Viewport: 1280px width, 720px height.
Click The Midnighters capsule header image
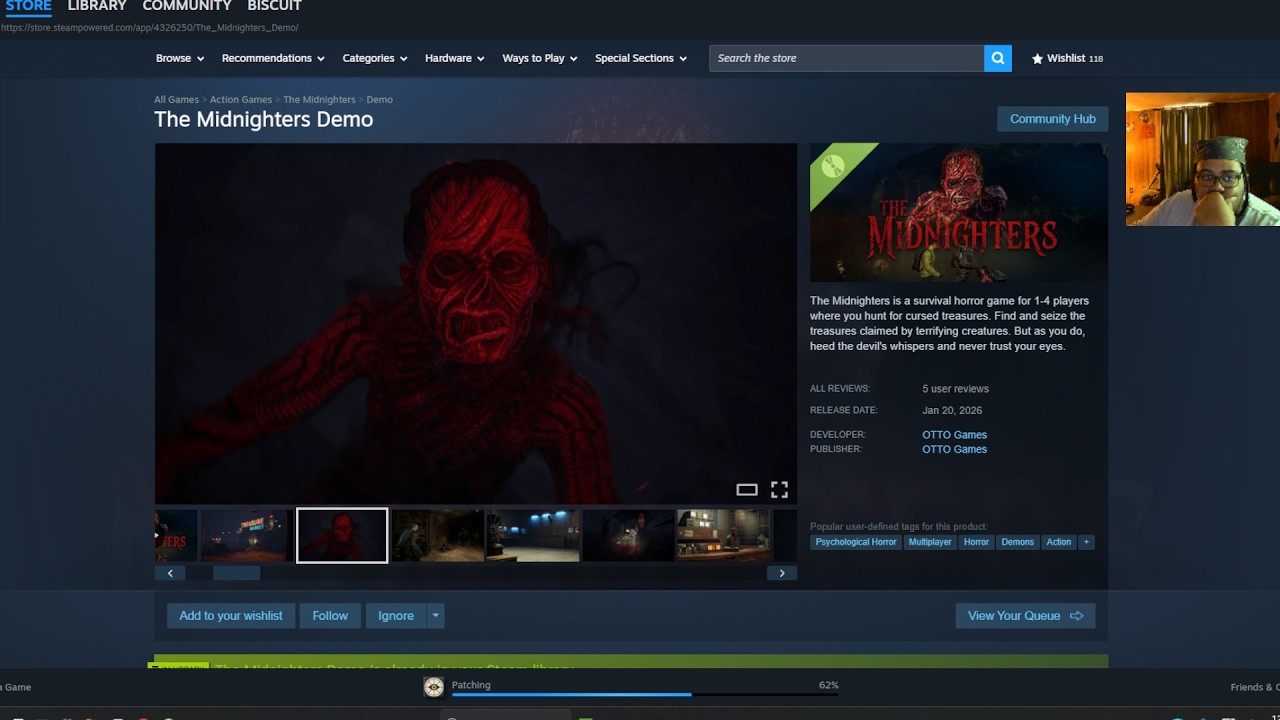coord(959,212)
